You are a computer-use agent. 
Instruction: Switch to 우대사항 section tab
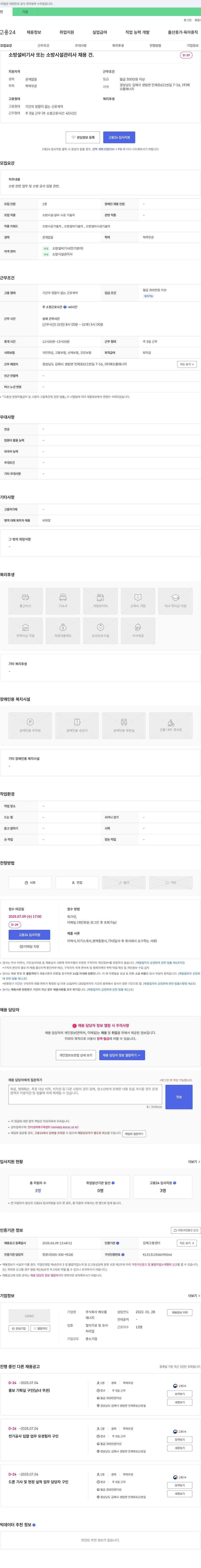(x=81, y=46)
